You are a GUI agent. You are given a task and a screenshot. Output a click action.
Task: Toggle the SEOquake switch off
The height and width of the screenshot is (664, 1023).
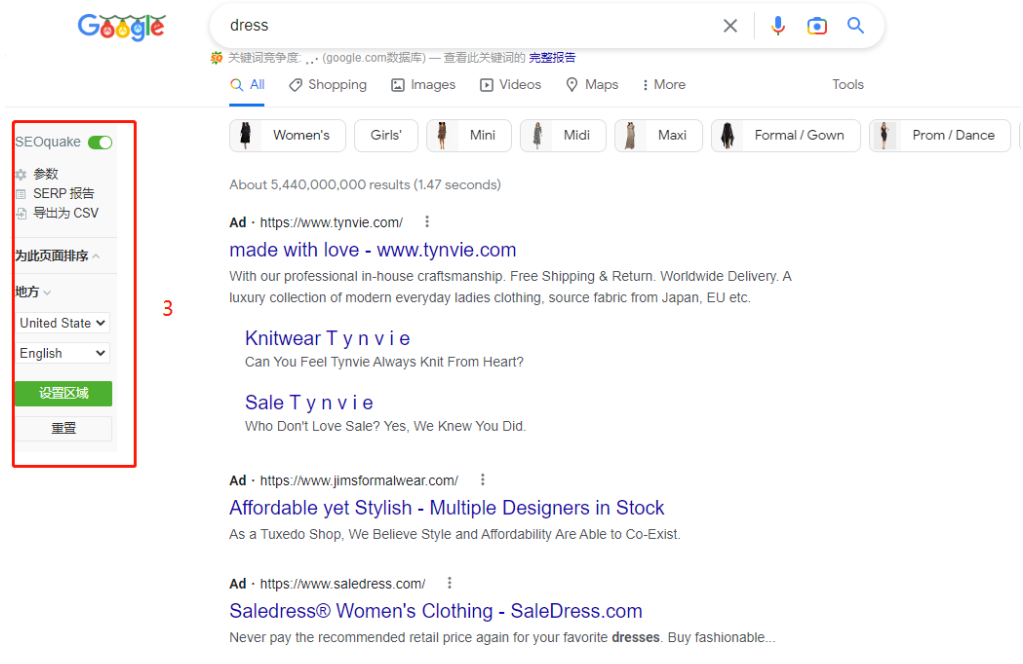100,142
